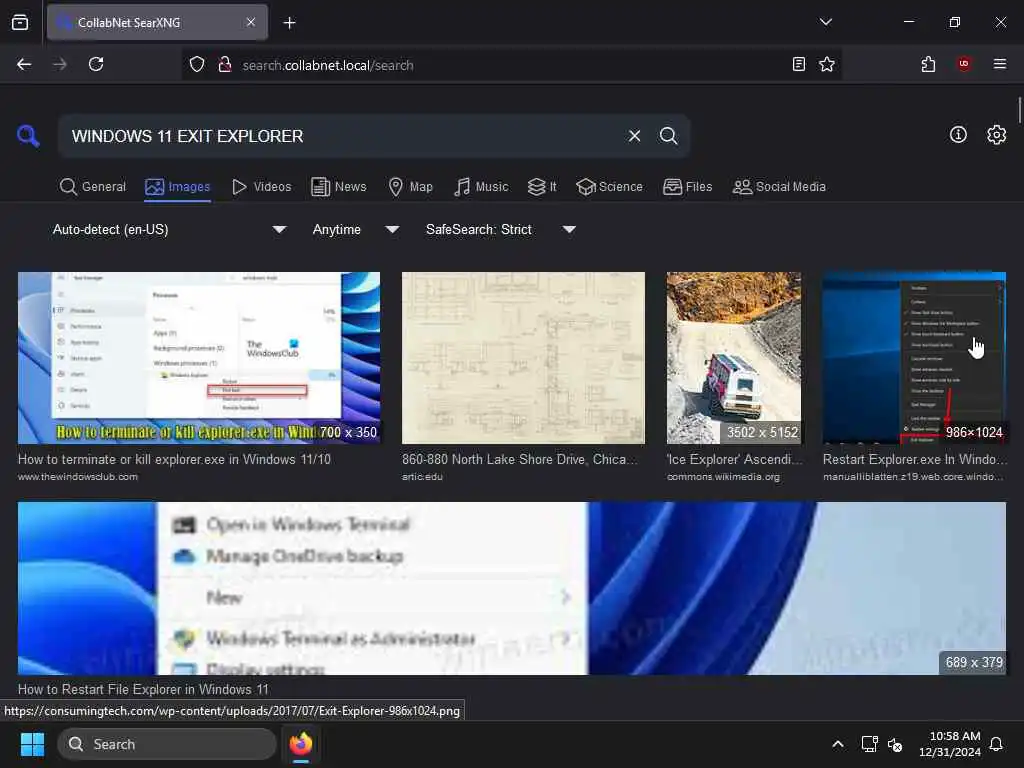Image resolution: width=1024 pixels, height=768 pixels.
Task: Click the www.thewindowsclub.com source link
Action: 78,477
